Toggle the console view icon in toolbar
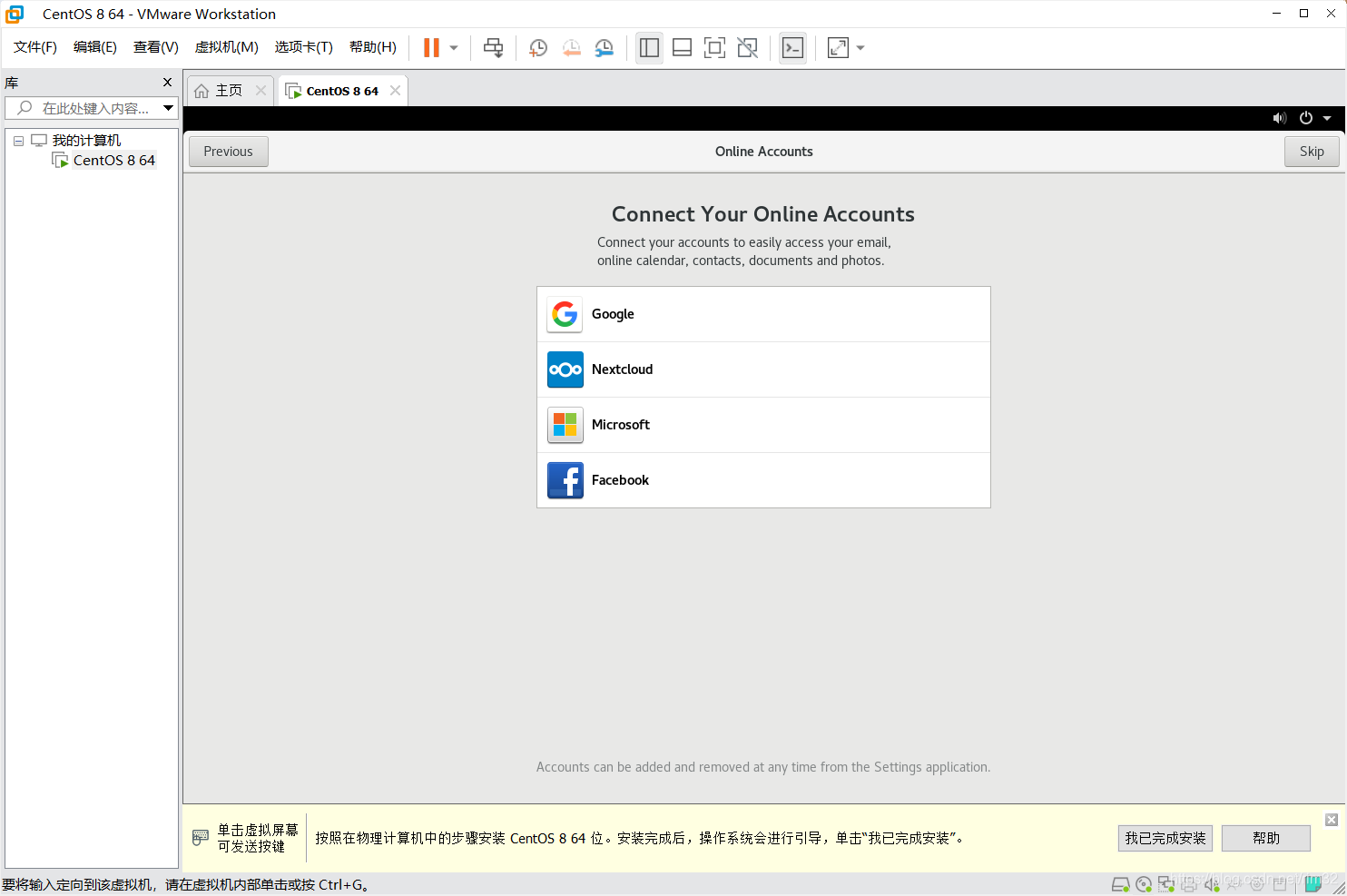 click(792, 48)
